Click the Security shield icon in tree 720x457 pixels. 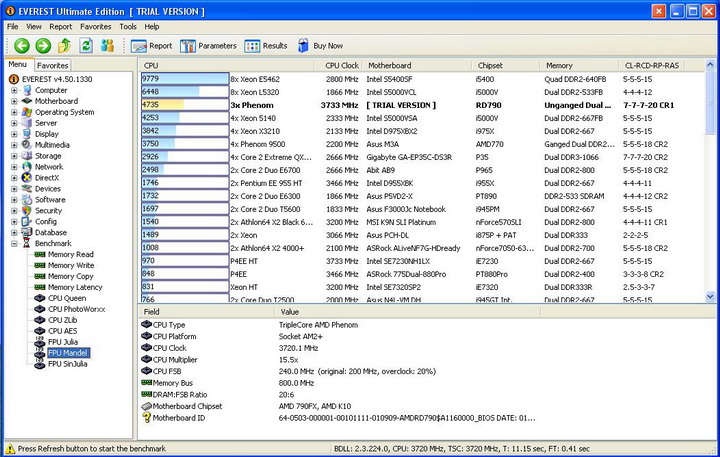pos(27,211)
